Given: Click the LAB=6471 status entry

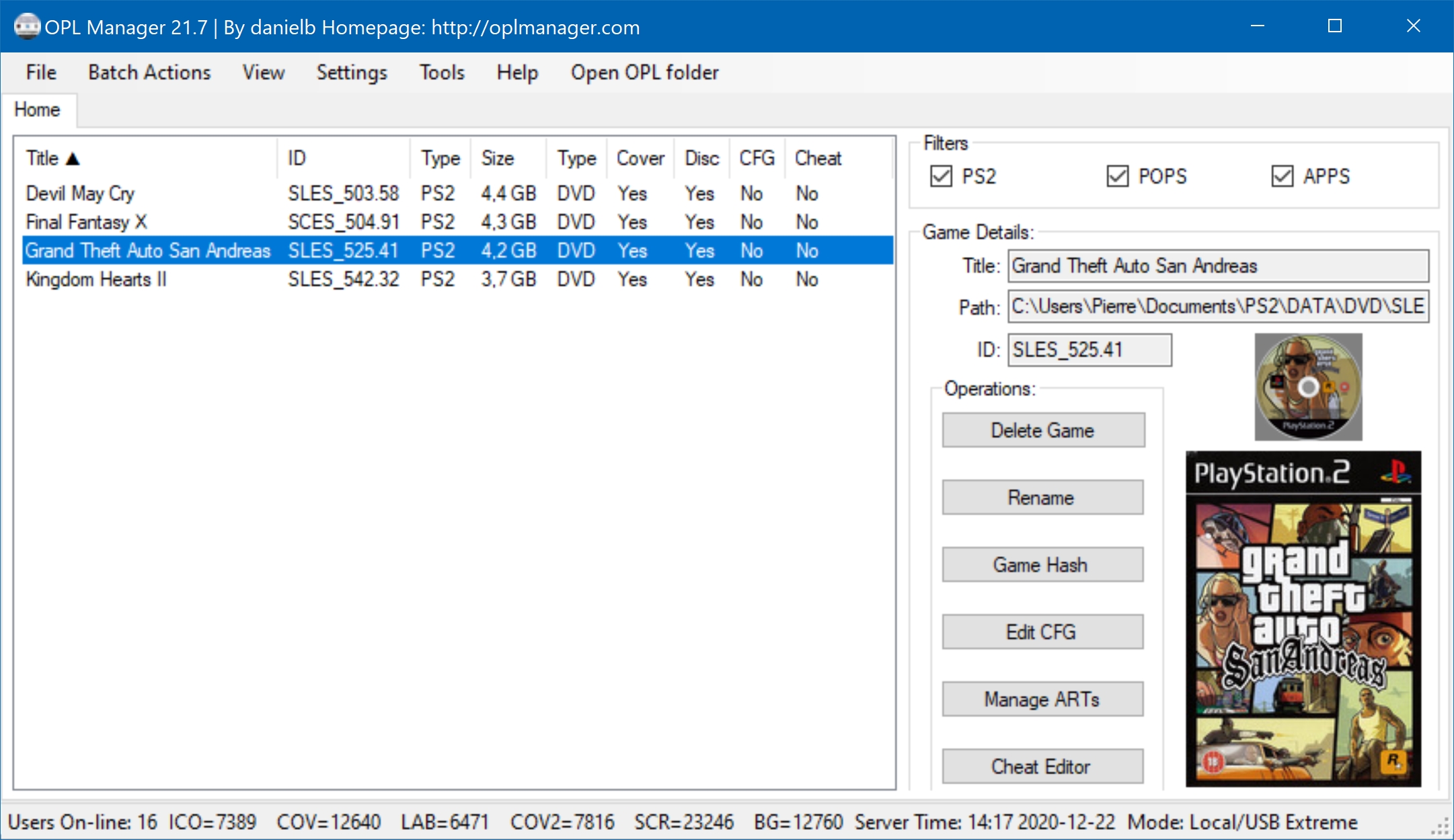Looking at the screenshot, I should 445,822.
